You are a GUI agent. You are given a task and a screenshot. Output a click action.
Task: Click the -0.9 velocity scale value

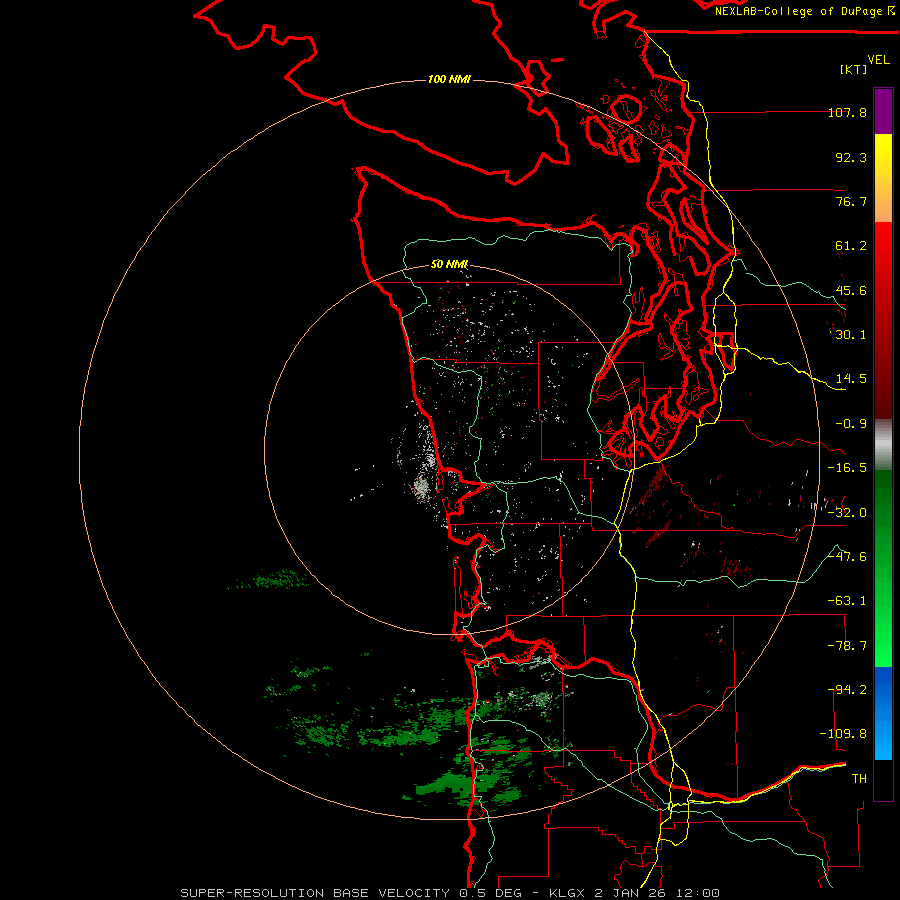click(x=851, y=424)
